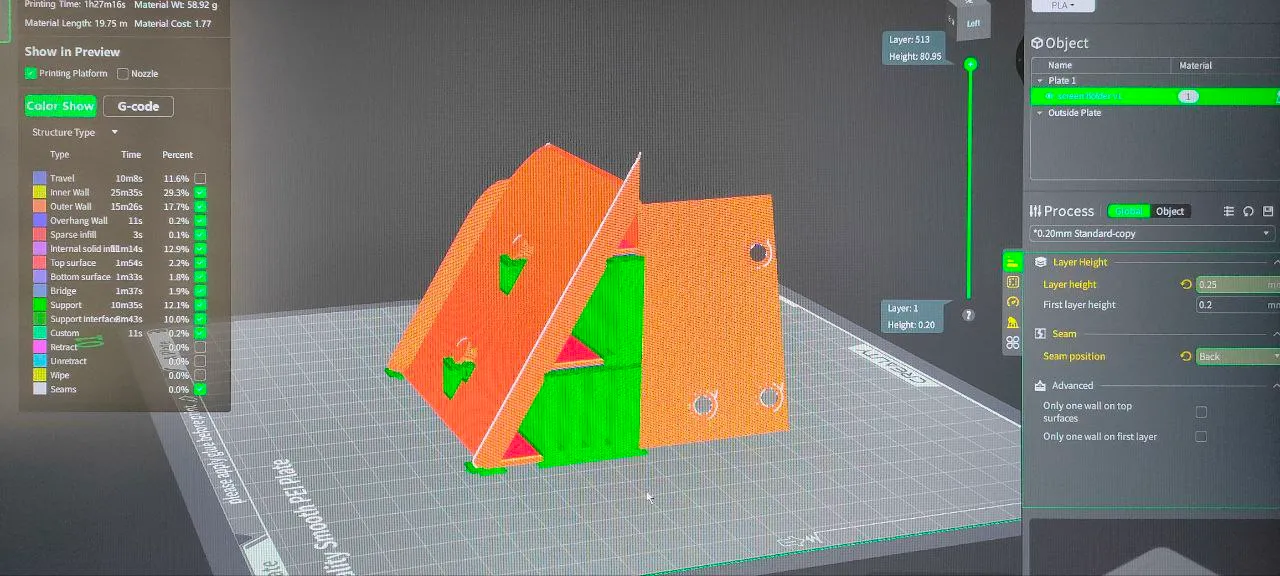The height and width of the screenshot is (576, 1280).
Task: Open the Others settings icon in Process sidebar
Action: pos(1012,342)
